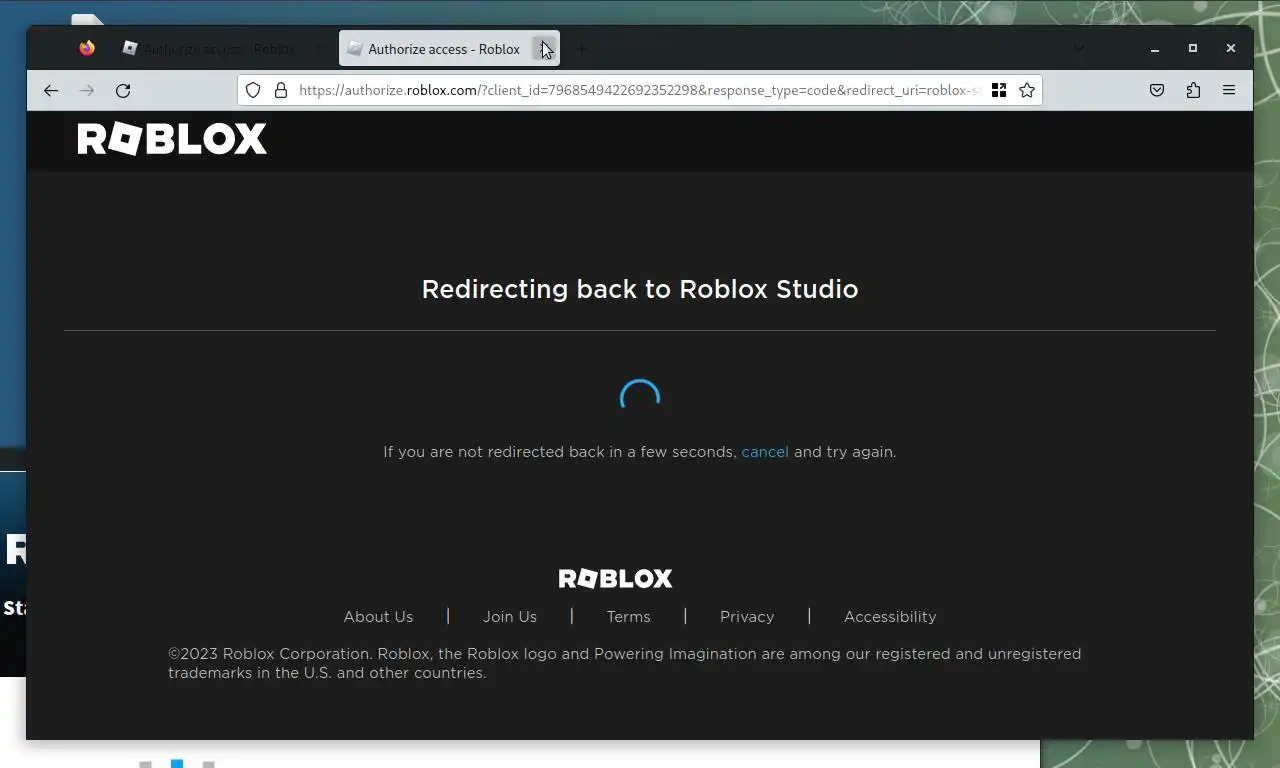The height and width of the screenshot is (768, 1280).
Task: Open the Firefox application hamburger menu
Action: tap(1229, 90)
